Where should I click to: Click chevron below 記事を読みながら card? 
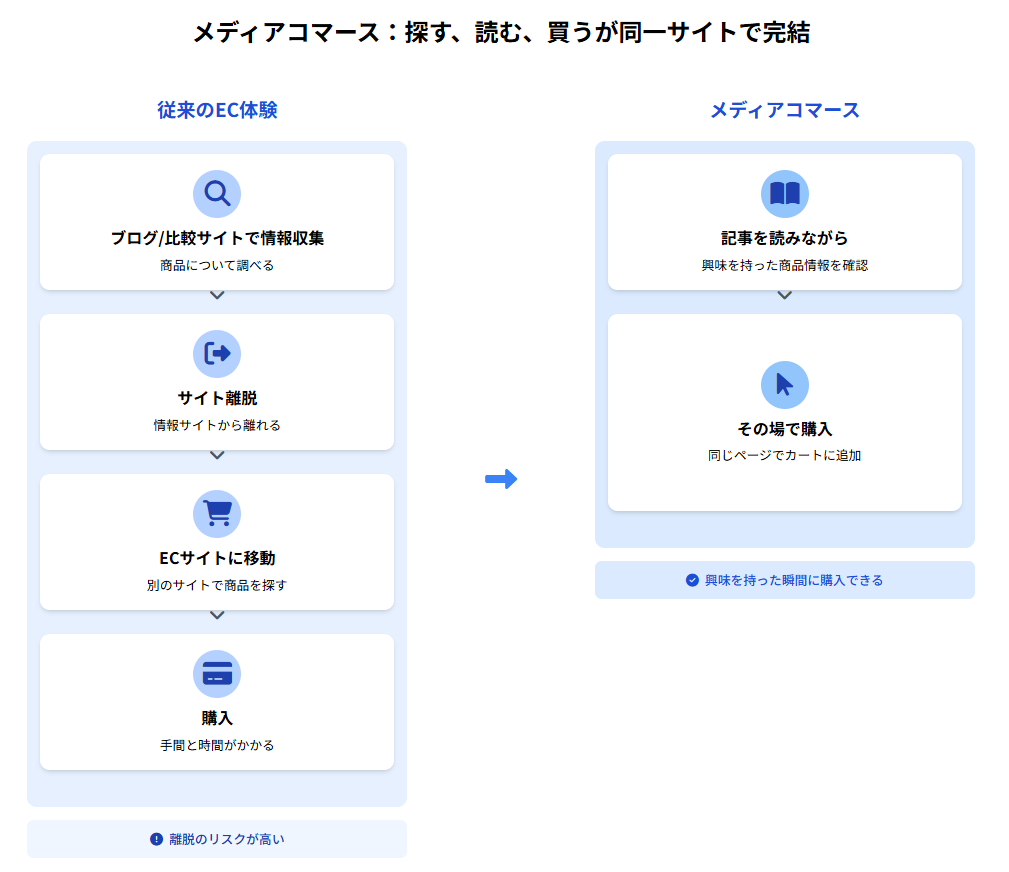(x=784, y=295)
